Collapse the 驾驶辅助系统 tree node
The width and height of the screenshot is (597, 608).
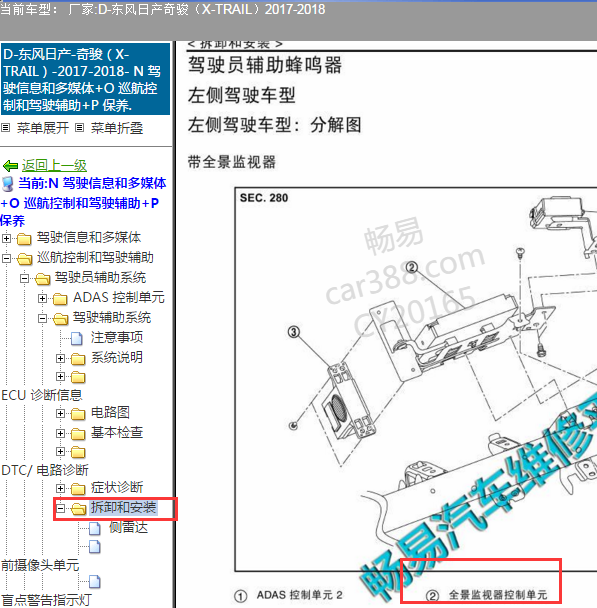[x=43, y=318]
